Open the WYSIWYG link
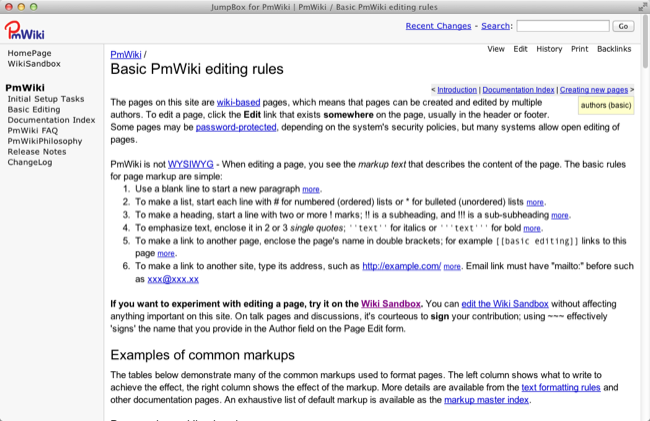The height and width of the screenshot is (421, 650). [191, 165]
